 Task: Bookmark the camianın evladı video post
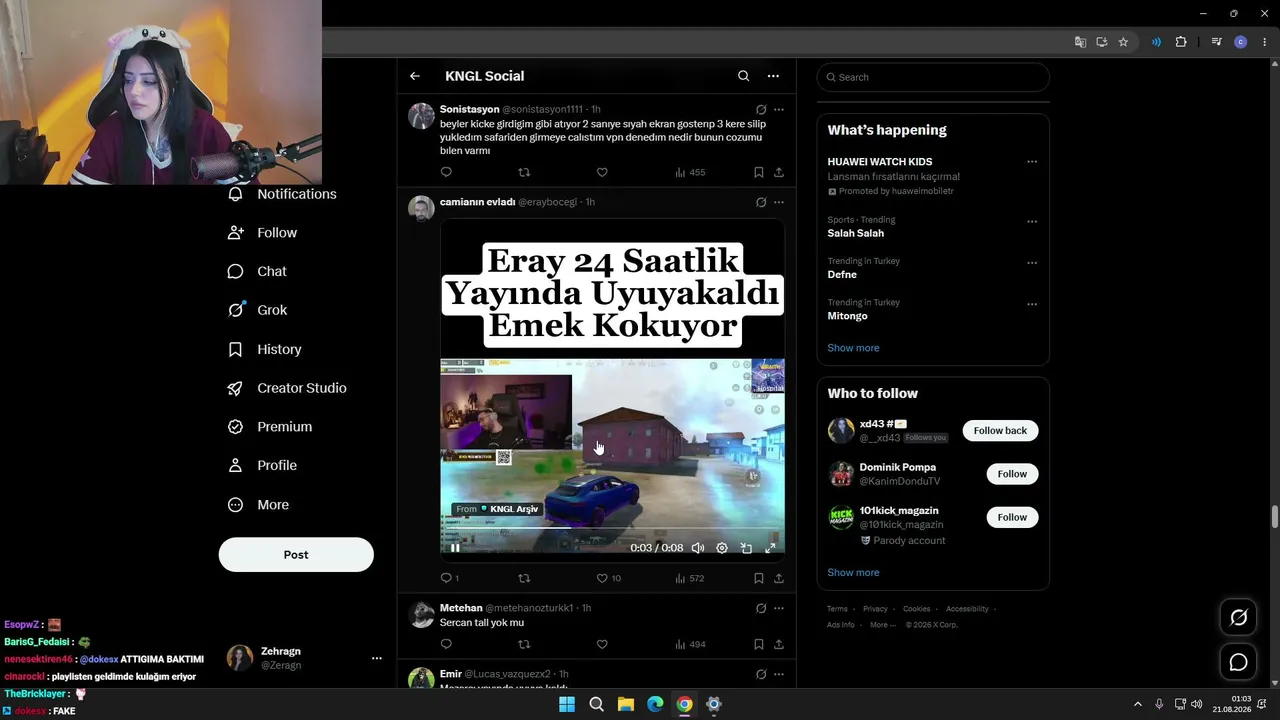(x=759, y=578)
